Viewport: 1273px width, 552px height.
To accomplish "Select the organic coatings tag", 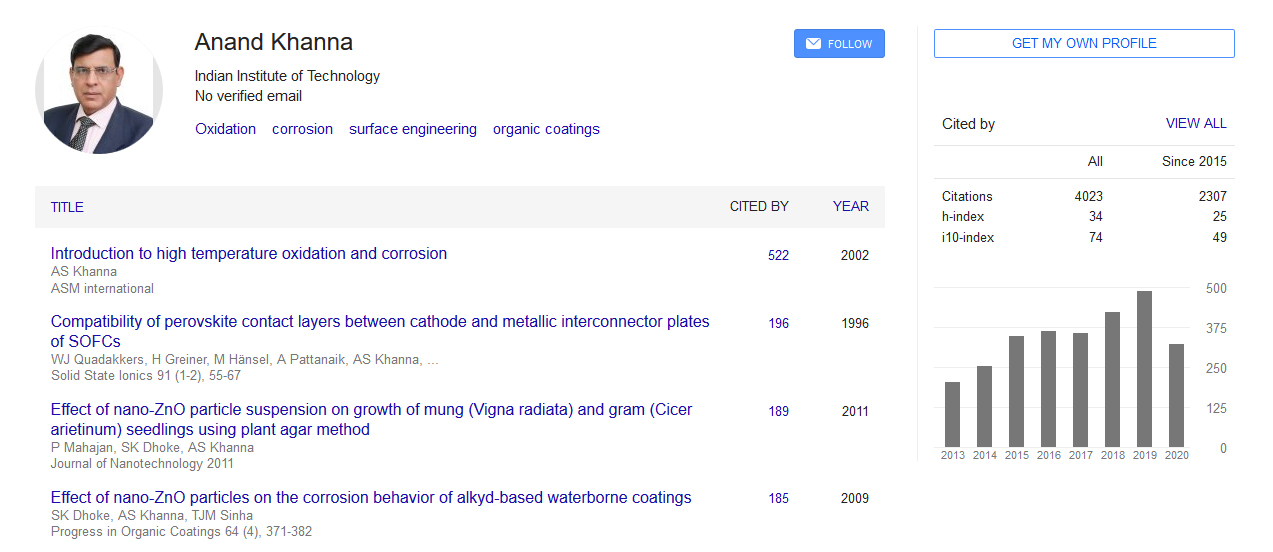I will tap(546, 129).
